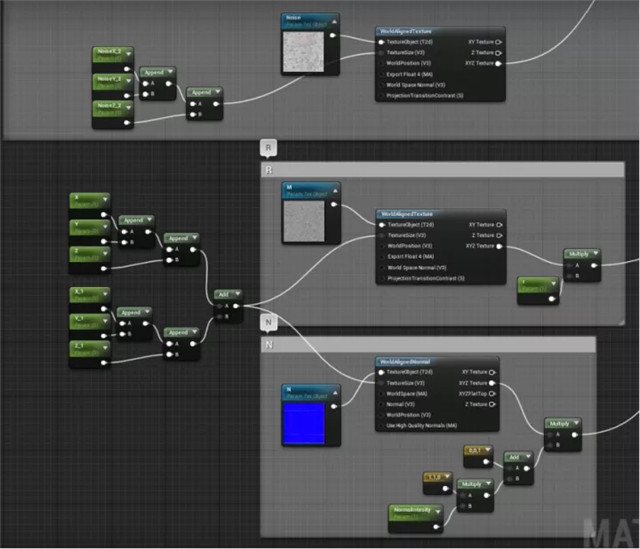Click WorldPosition pin on R comment's WorldAlignedTexture
The width and height of the screenshot is (640, 549).
[382, 246]
